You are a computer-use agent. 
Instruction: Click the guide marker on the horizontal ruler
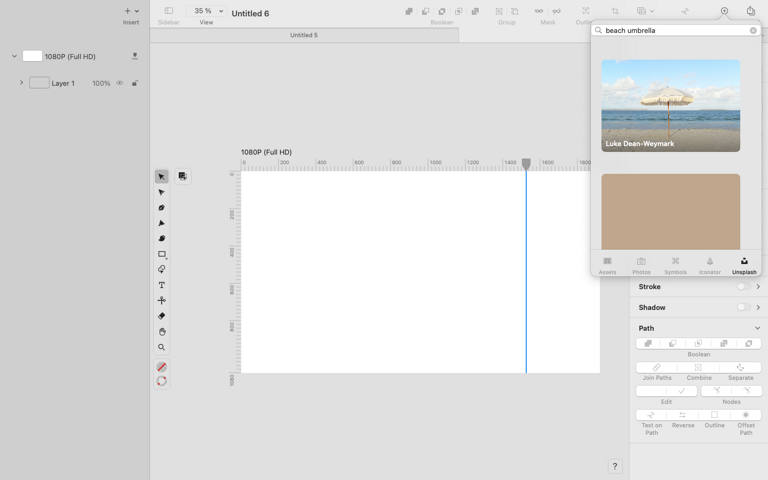coord(526,164)
